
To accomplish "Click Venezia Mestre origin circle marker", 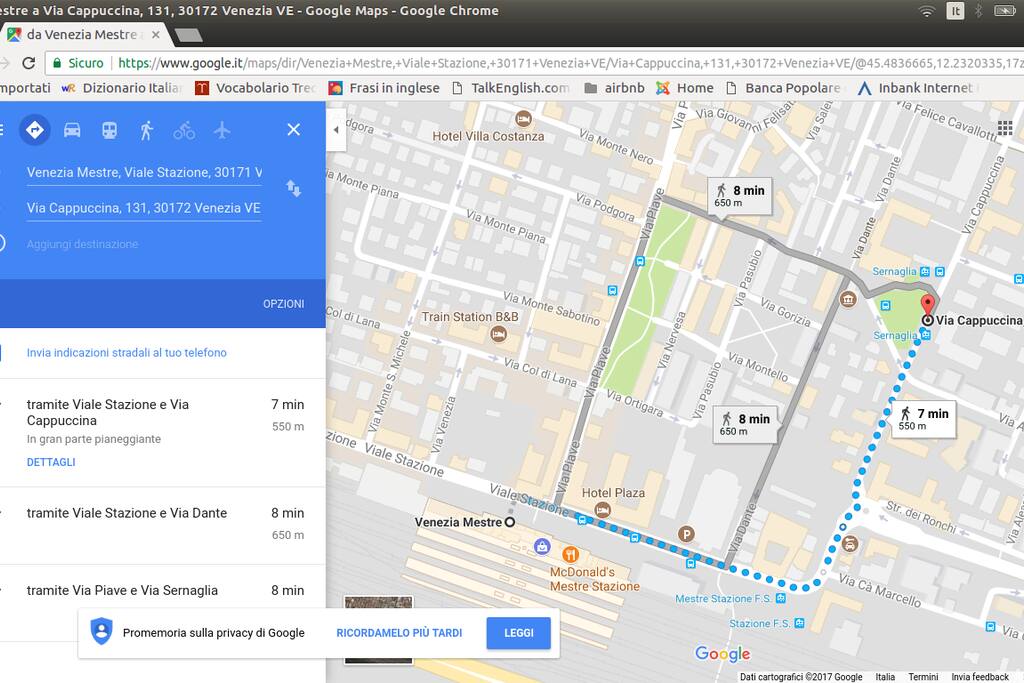I will (510, 522).
